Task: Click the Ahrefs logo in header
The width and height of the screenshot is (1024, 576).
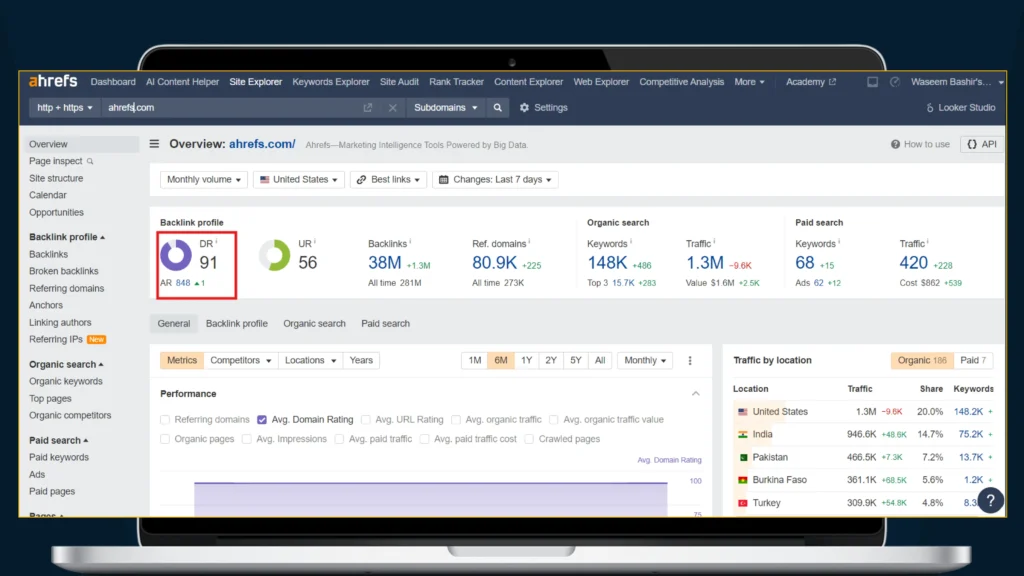Action: pyautogui.click(x=54, y=82)
